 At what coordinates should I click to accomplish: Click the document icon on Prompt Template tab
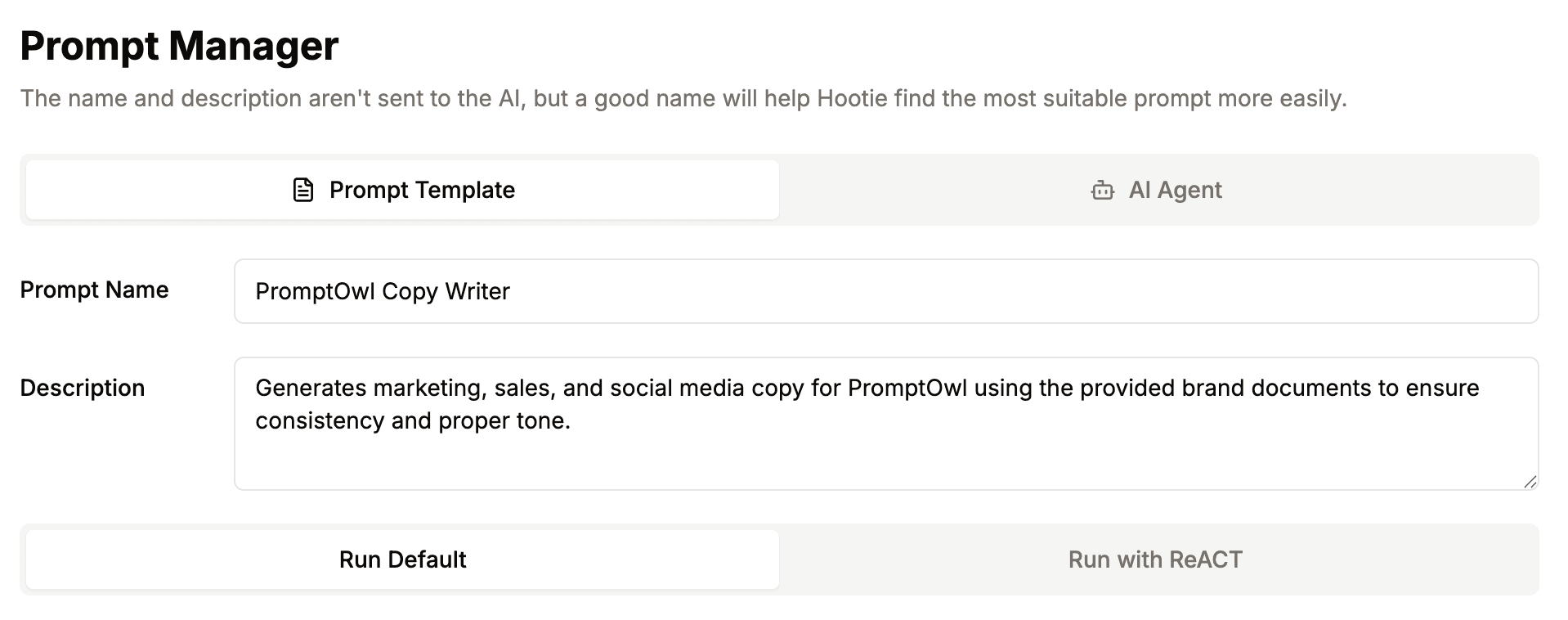[x=303, y=190]
